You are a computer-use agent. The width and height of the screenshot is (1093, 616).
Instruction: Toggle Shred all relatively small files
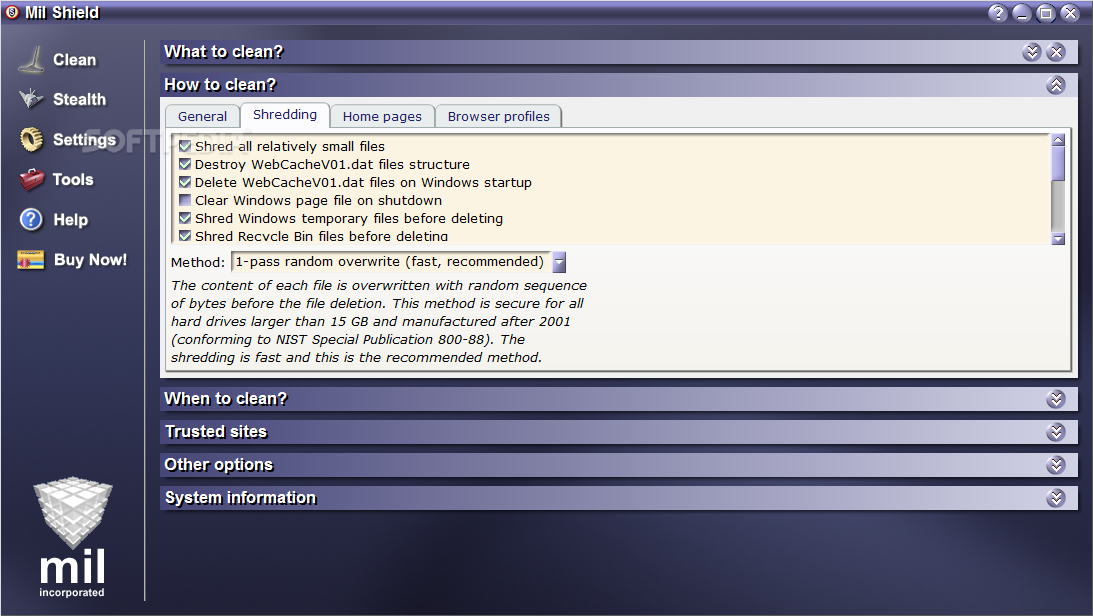[x=185, y=146]
